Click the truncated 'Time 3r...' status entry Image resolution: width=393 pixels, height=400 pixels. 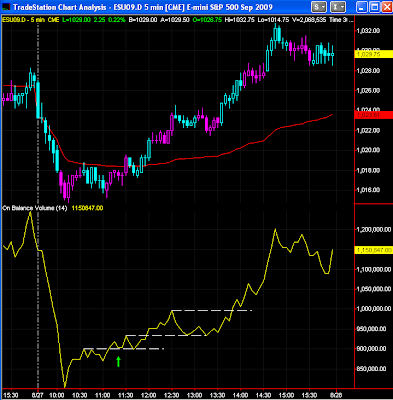coord(341,20)
